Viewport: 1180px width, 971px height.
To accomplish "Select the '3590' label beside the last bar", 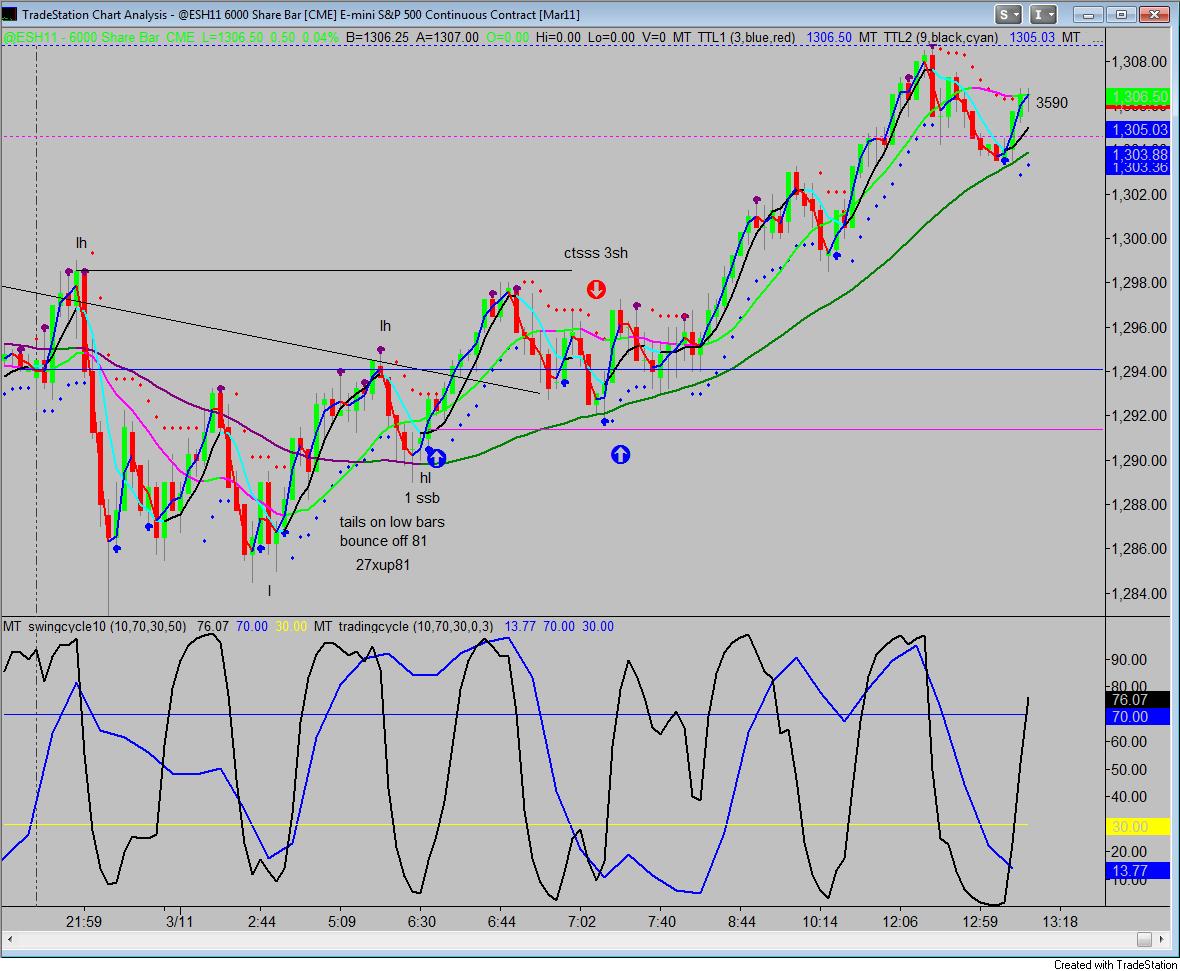I will coord(1051,102).
